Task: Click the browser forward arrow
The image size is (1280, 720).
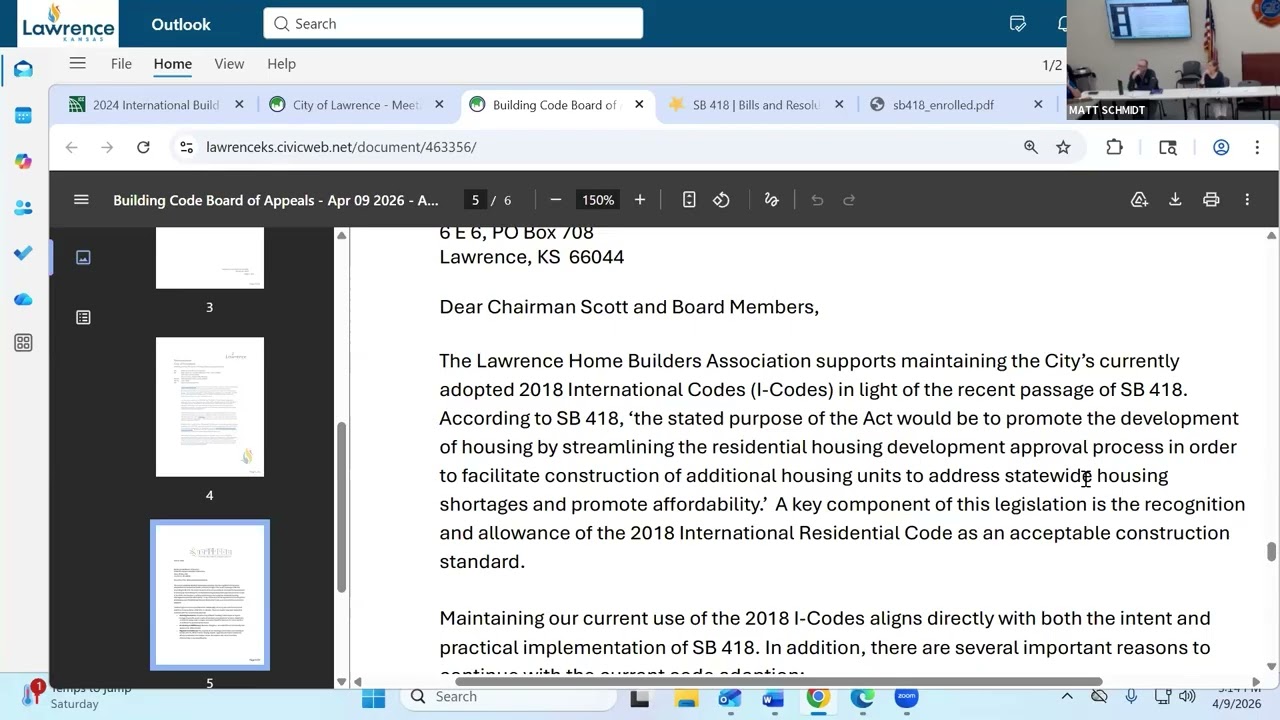Action: pos(107,147)
